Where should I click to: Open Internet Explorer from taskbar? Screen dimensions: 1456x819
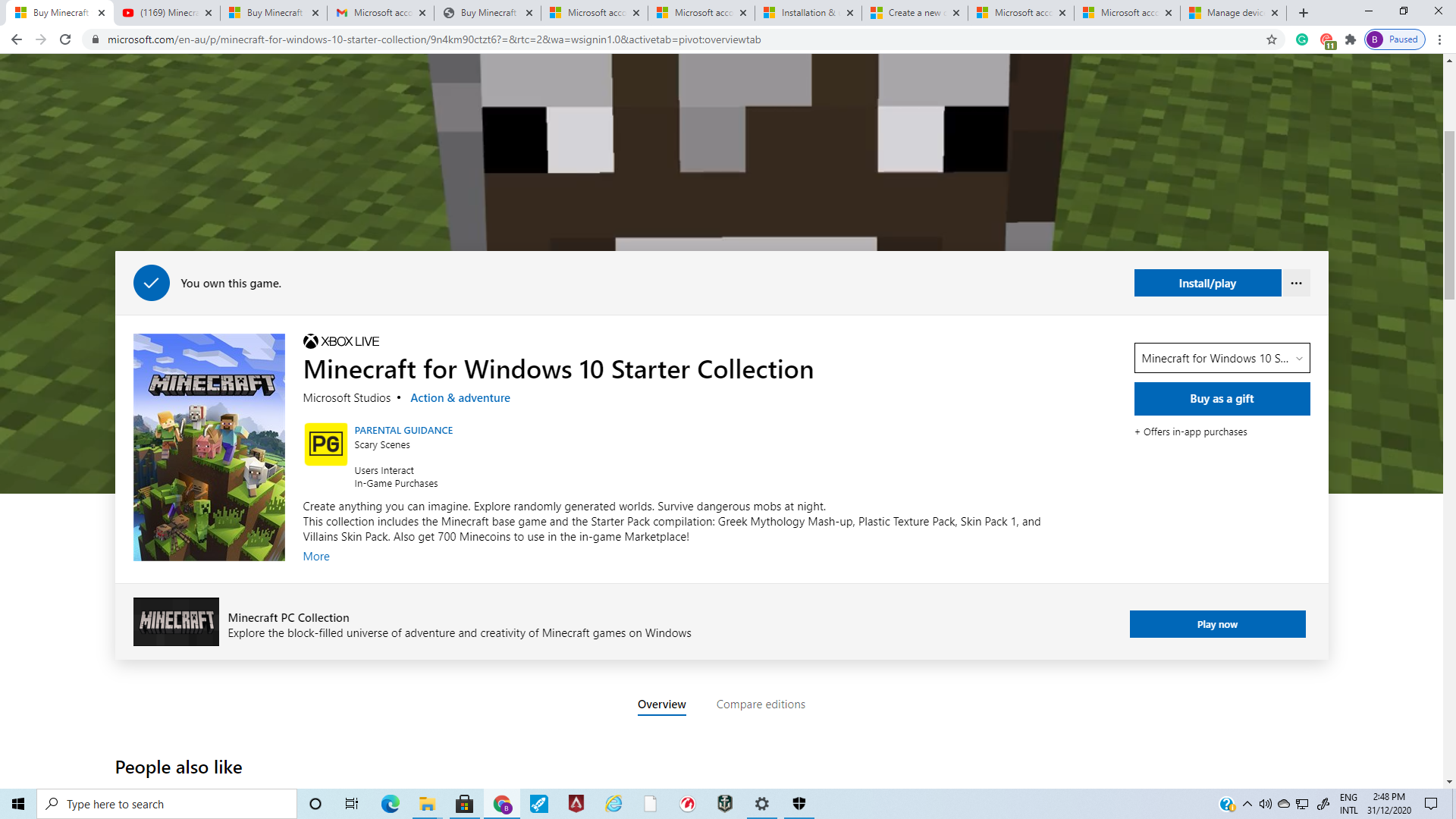point(613,804)
